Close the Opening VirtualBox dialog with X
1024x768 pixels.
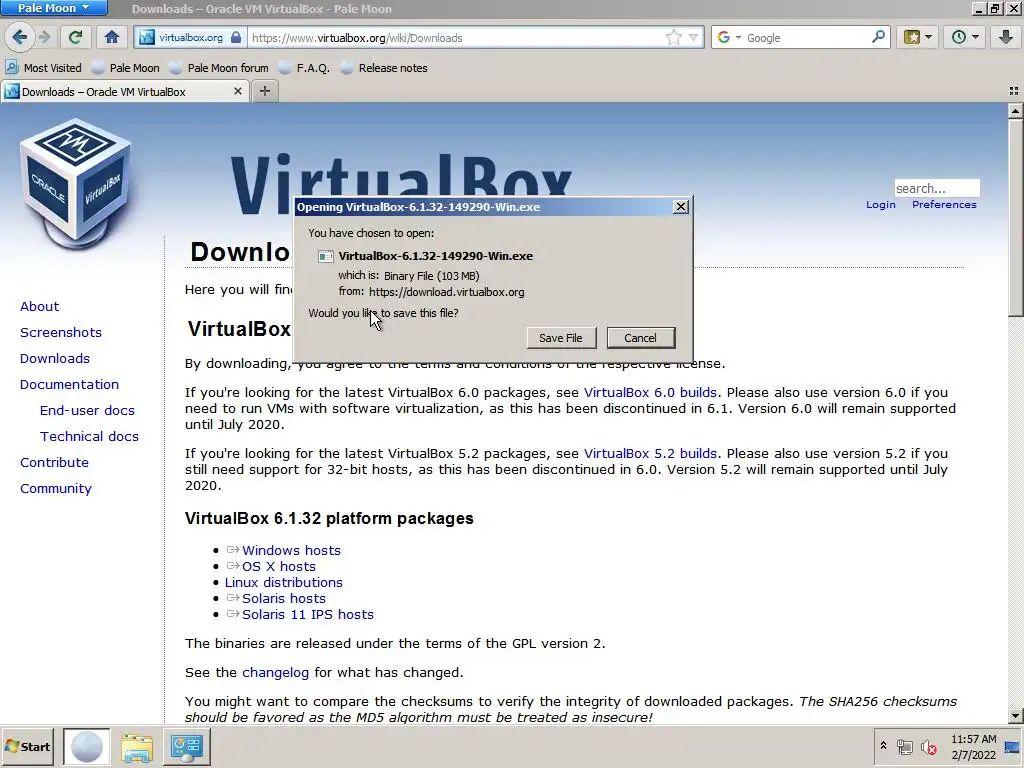[x=680, y=206]
